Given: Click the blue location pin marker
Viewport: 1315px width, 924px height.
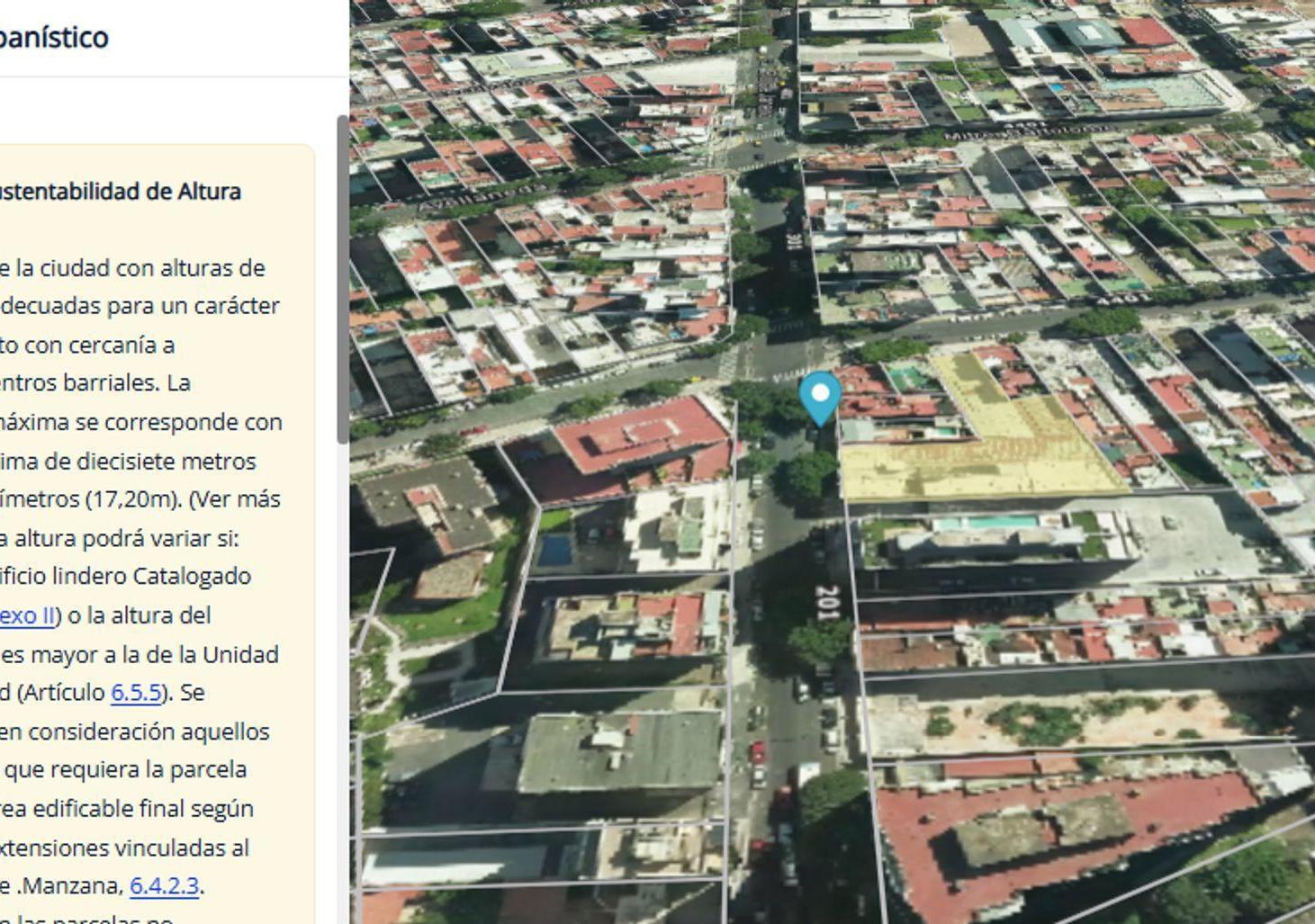Looking at the screenshot, I should coord(820,399).
